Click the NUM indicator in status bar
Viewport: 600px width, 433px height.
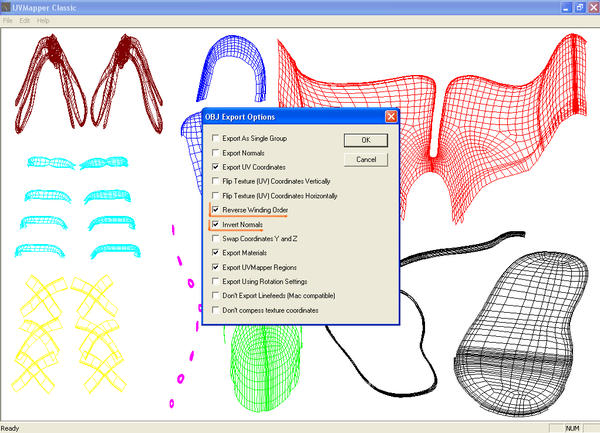click(x=572, y=428)
